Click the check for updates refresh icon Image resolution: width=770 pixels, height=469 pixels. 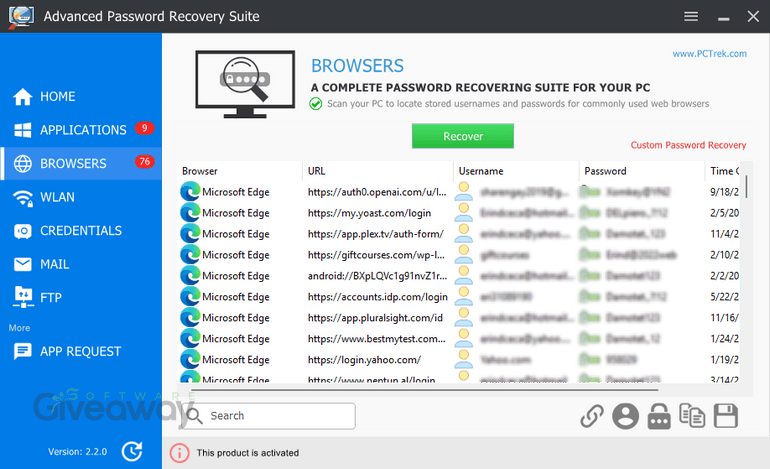coord(132,451)
